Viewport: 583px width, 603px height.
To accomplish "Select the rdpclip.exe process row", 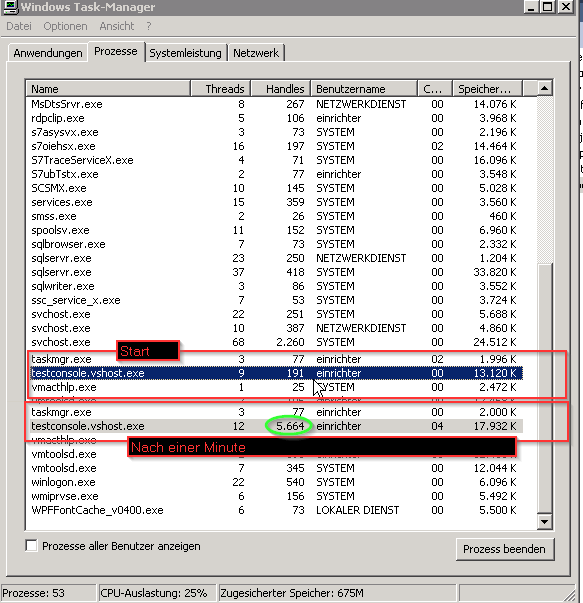I will [x=274, y=118].
